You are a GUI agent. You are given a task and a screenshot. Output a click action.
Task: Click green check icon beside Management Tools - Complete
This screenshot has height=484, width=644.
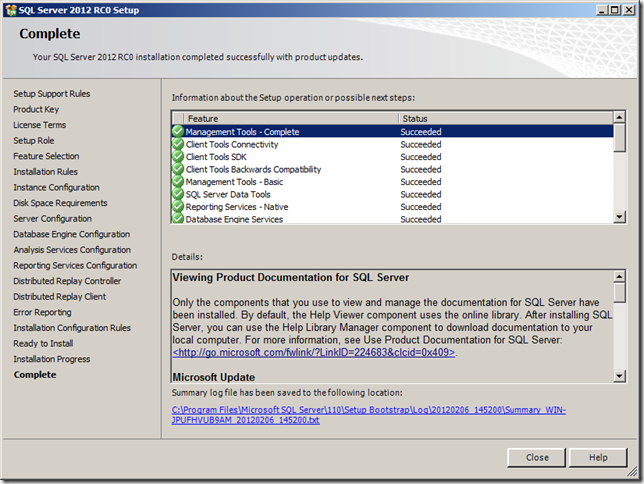point(178,131)
